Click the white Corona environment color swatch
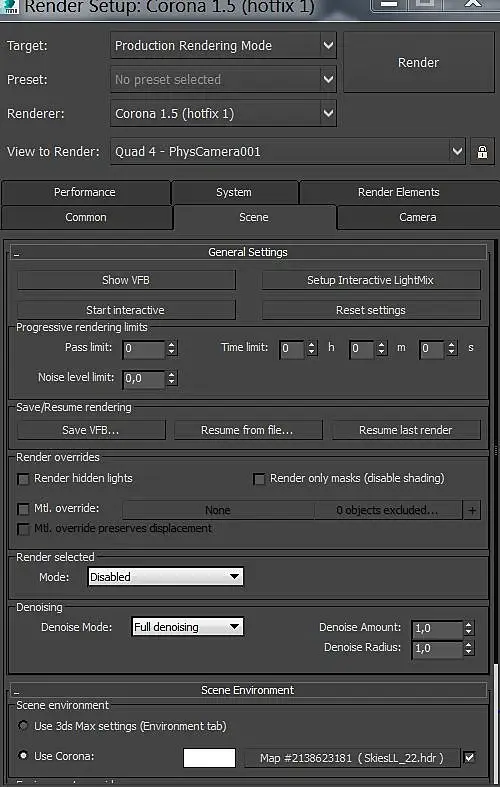The width and height of the screenshot is (500, 787). pyautogui.click(x=209, y=757)
